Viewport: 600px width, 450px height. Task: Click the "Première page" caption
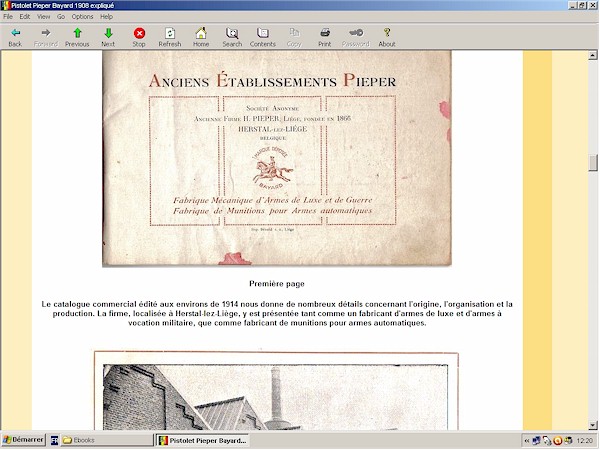277,284
